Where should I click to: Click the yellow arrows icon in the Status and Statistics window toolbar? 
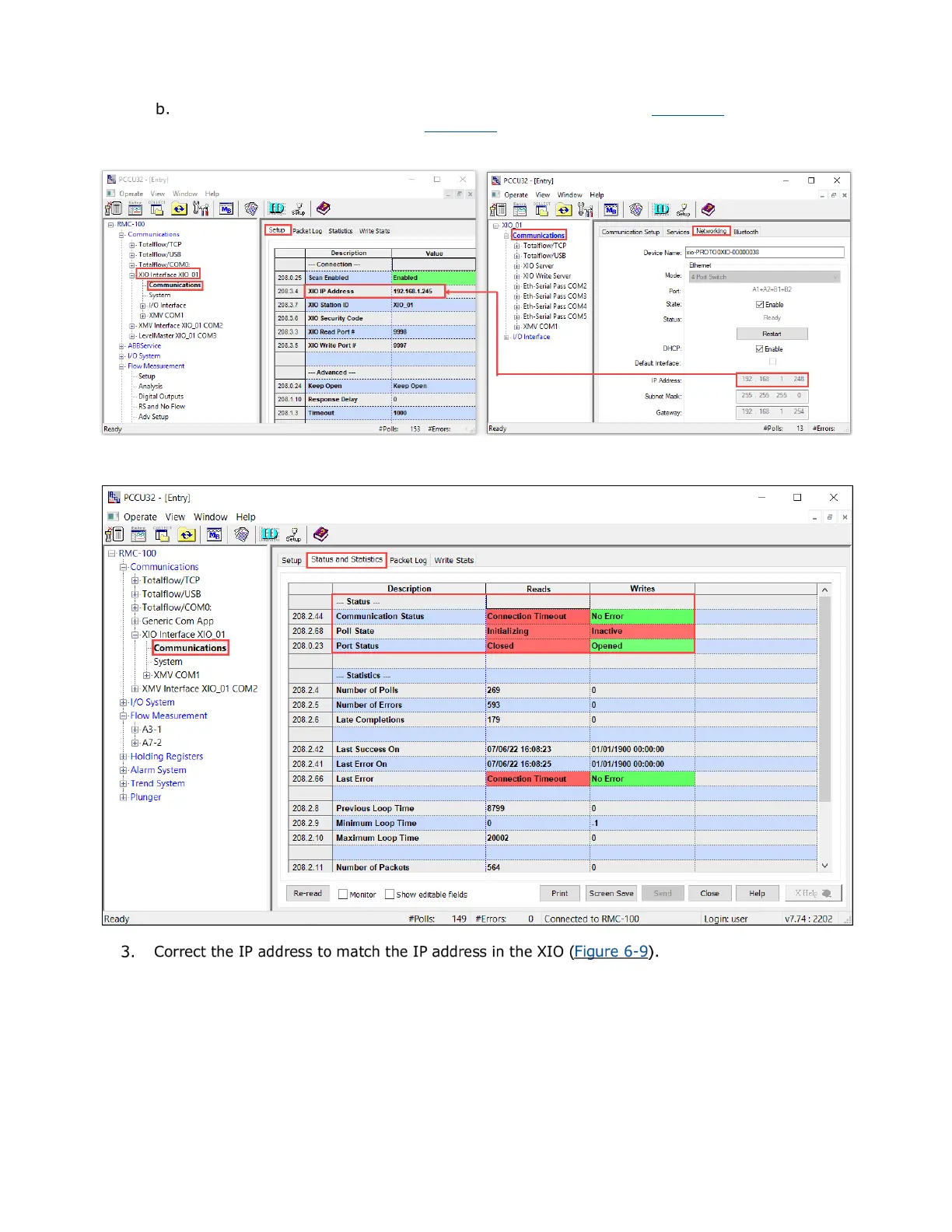pyautogui.click(x=187, y=534)
